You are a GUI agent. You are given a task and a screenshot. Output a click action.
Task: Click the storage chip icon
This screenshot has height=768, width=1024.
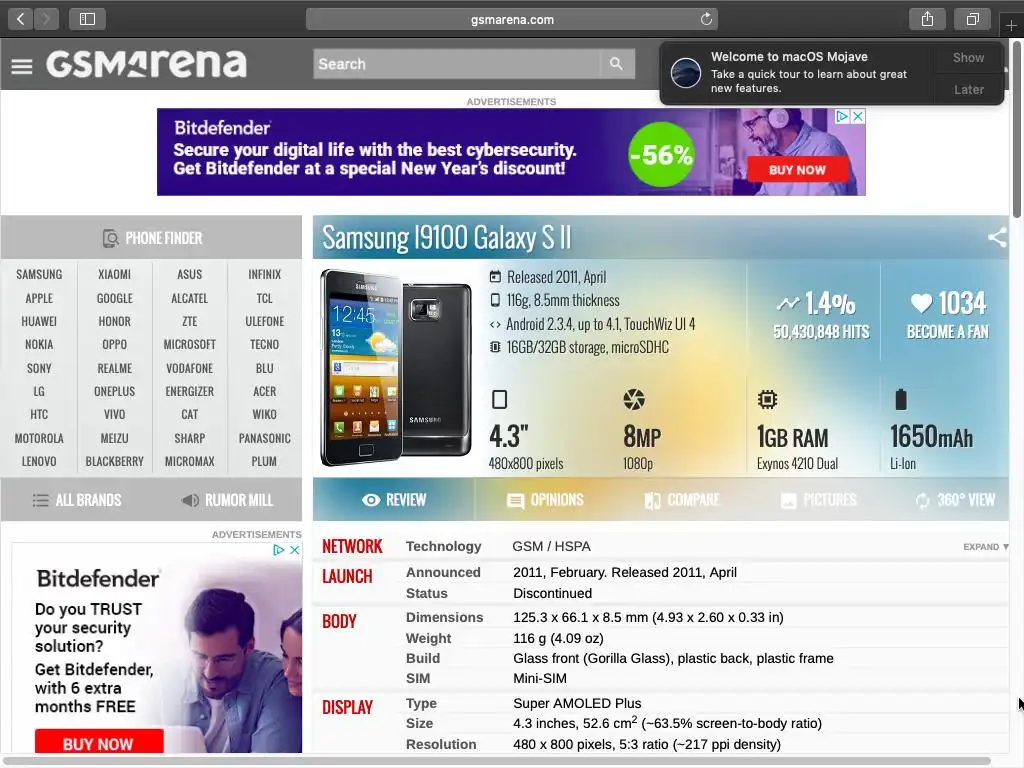point(496,347)
